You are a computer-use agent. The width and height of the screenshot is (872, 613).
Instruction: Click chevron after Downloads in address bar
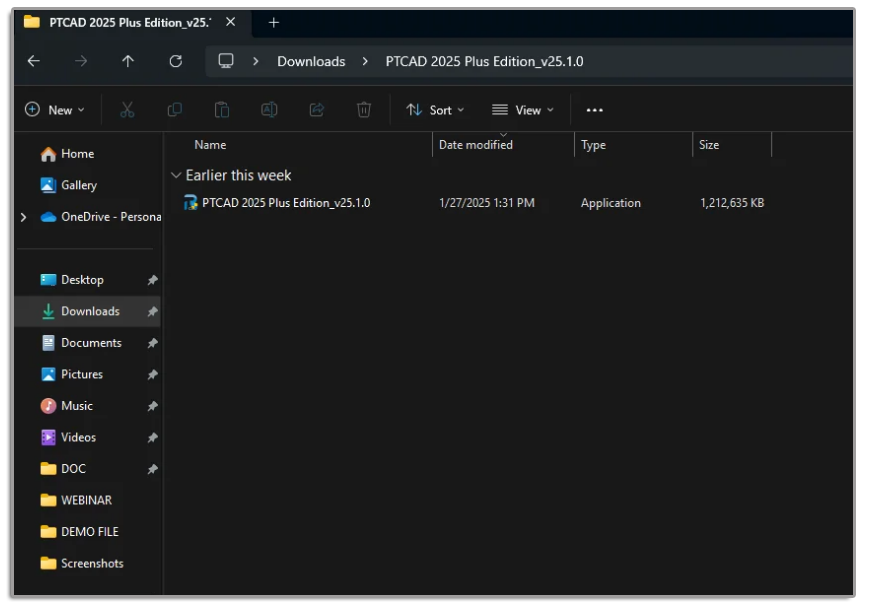365,61
